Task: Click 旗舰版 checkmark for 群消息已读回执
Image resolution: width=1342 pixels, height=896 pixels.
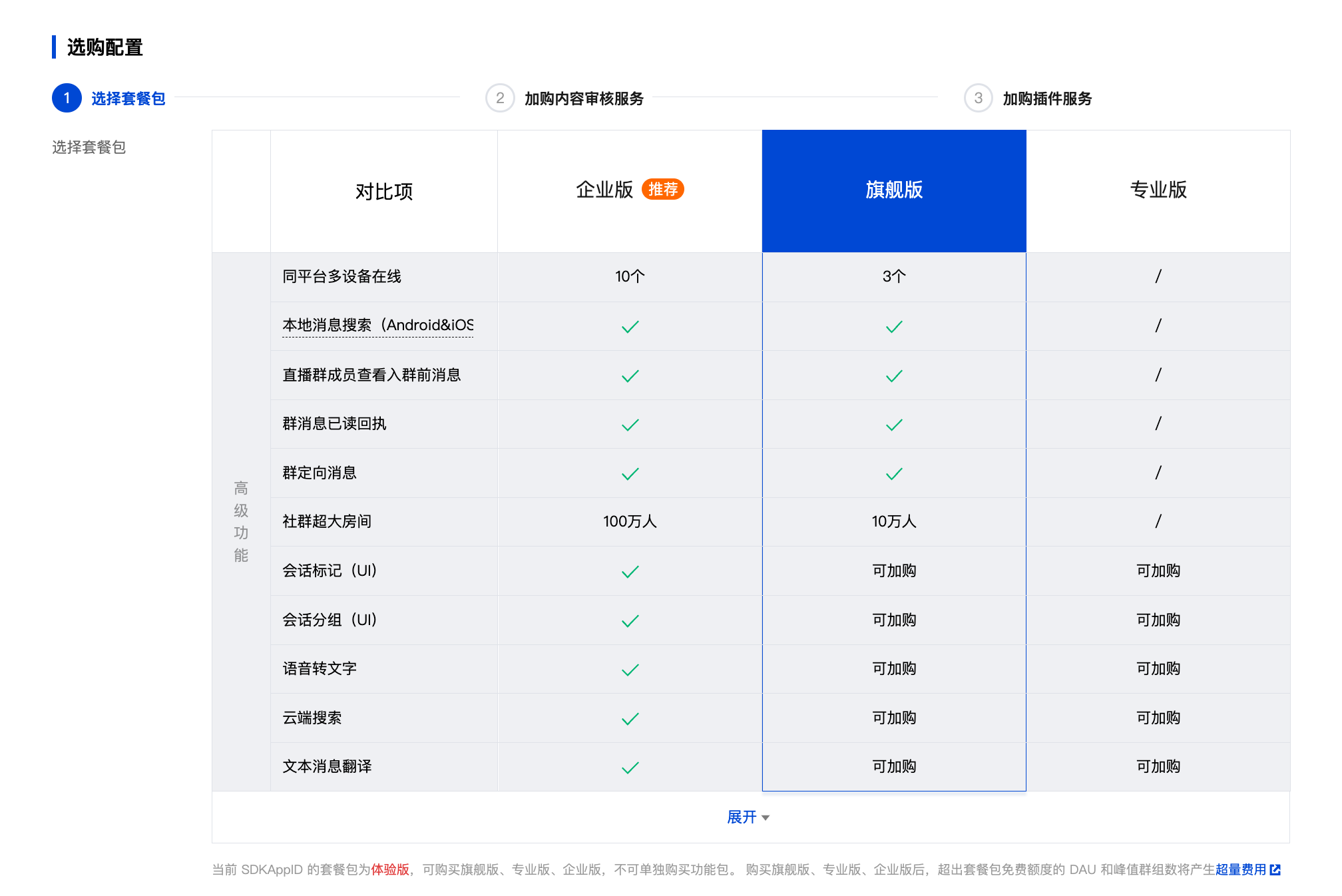Action: coord(894,424)
